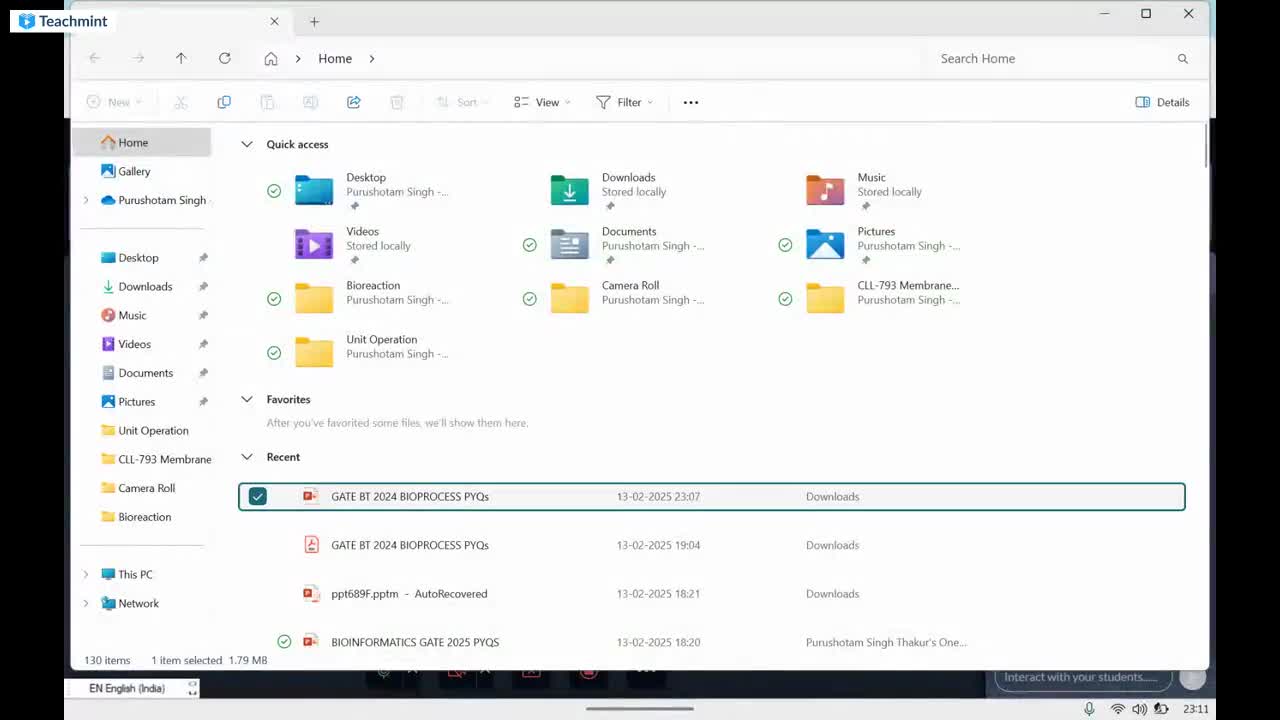The height and width of the screenshot is (720, 1280).
Task: Collapse the Quick access section
Action: [247, 144]
